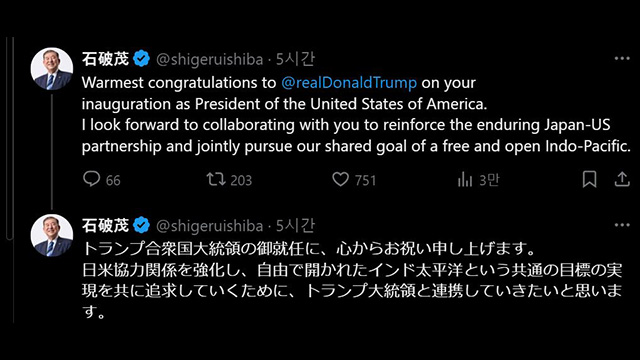This screenshot has width=640, height=360.
Task: Like the tweet with 751 likes
Action: pos(340,179)
